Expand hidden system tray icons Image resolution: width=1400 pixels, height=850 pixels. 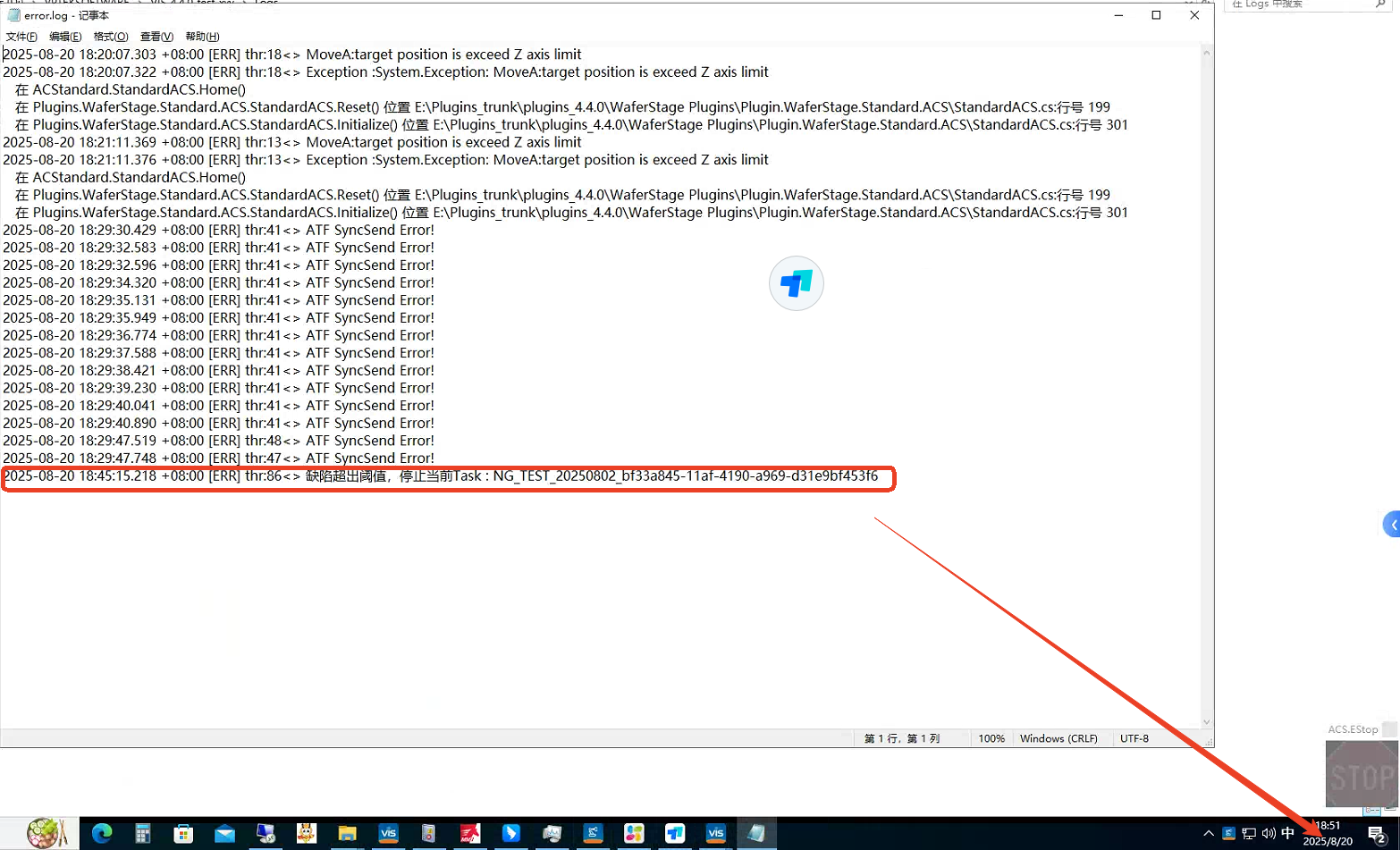tap(1209, 833)
